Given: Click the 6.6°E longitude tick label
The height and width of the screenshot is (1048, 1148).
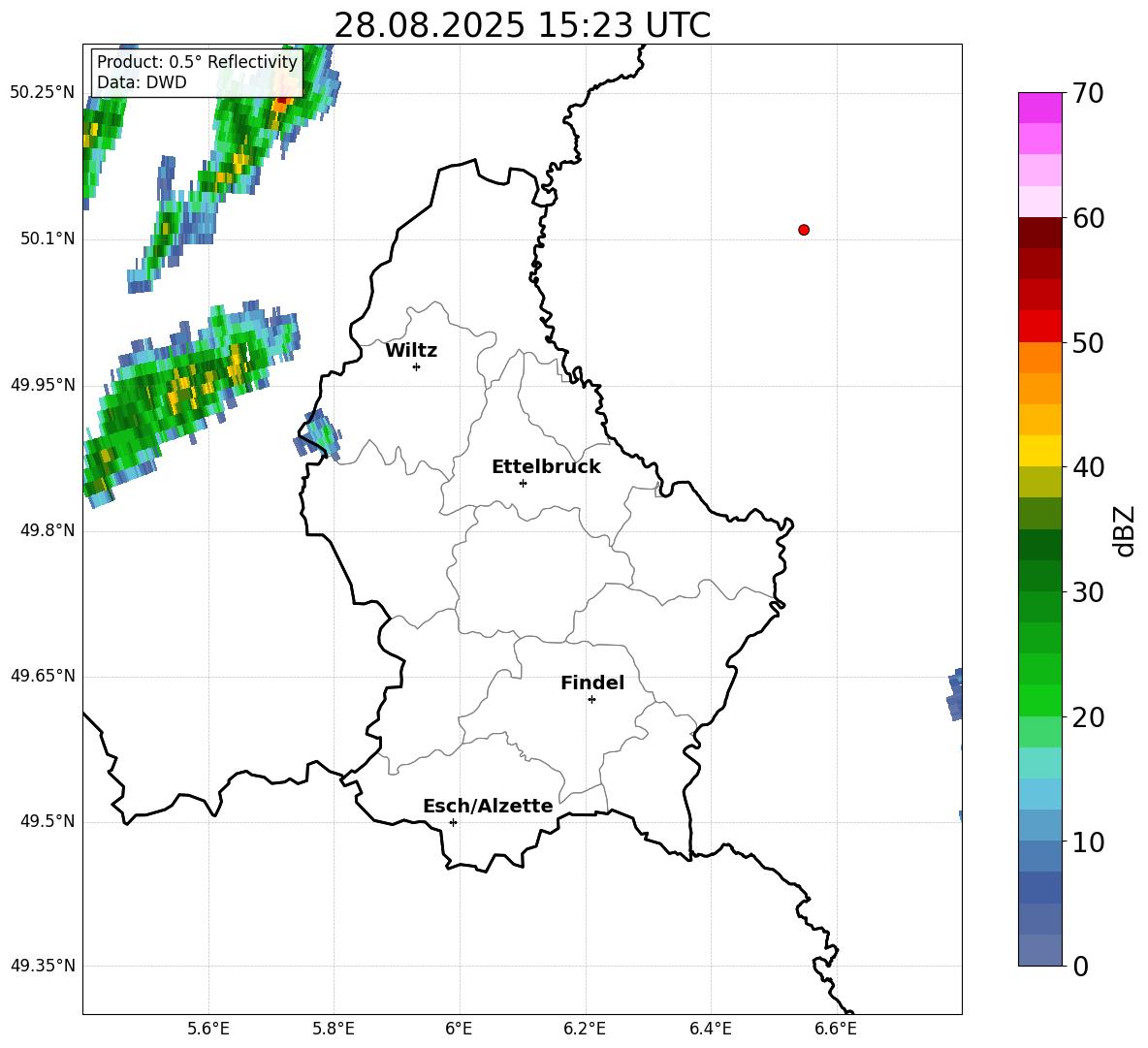Looking at the screenshot, I should 836,1029.
